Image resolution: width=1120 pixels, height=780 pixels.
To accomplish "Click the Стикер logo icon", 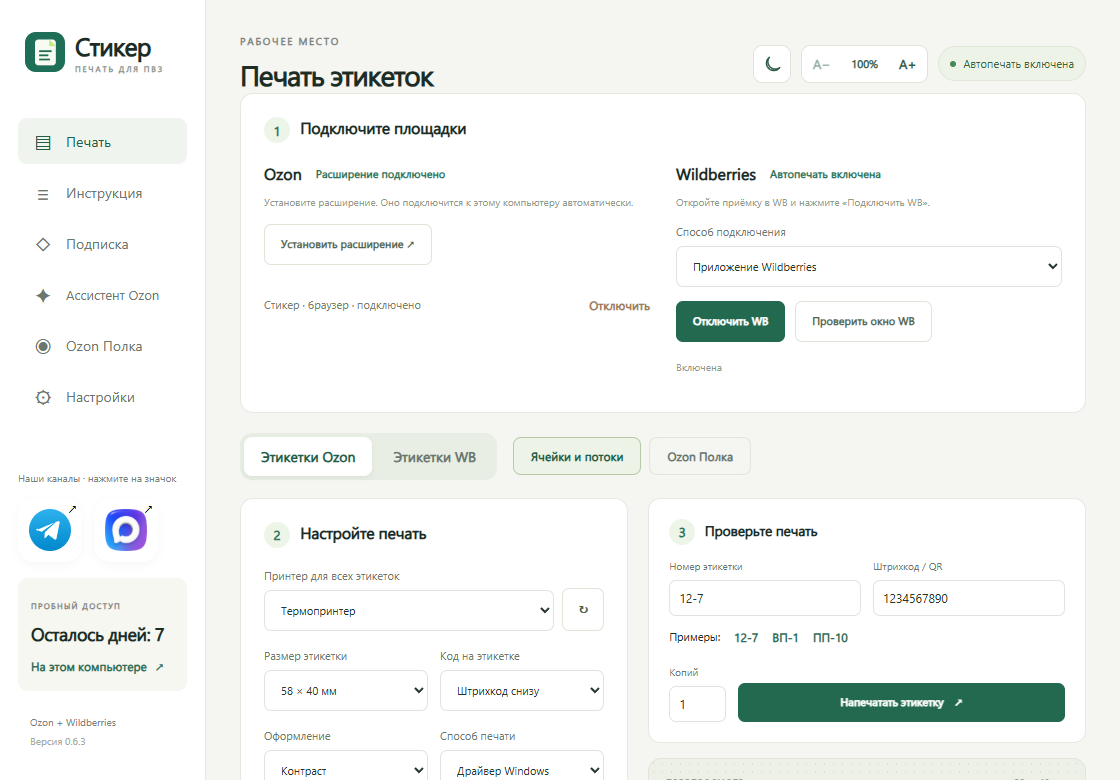I will tap(45, 52).
